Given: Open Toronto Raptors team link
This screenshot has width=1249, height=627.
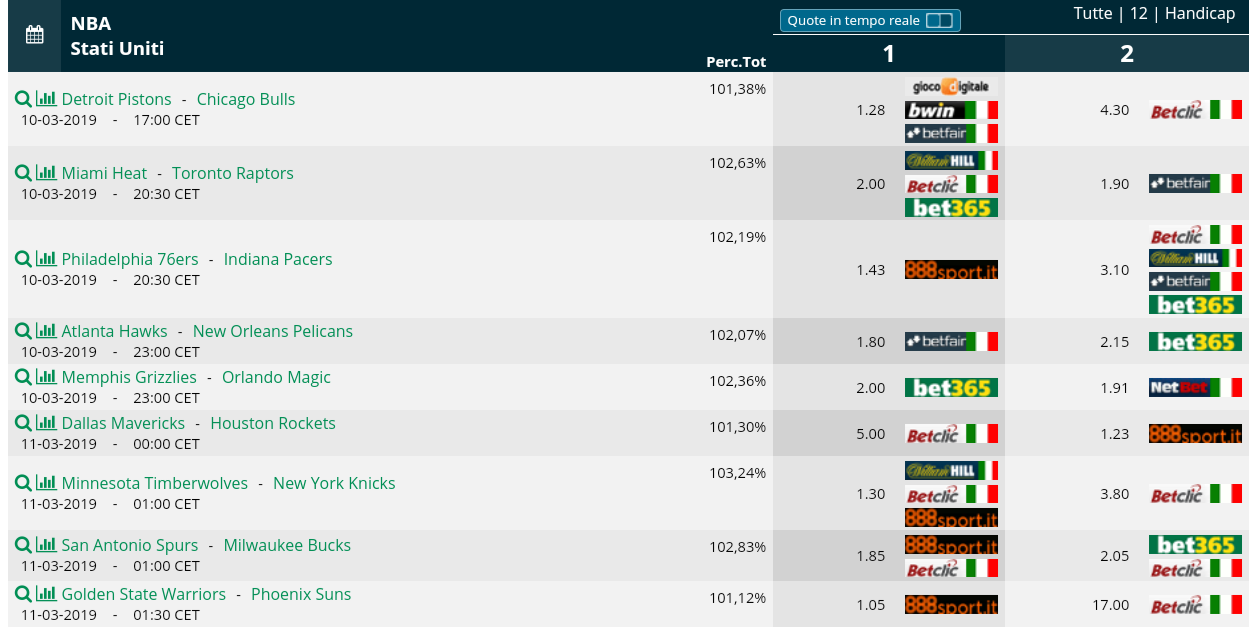Looking at the screenshot, I should [233, 173].
